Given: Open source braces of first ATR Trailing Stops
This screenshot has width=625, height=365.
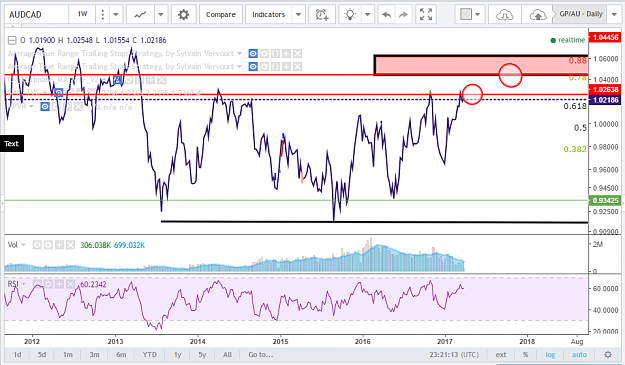Looking at the screenshot, I should (275, 53).
